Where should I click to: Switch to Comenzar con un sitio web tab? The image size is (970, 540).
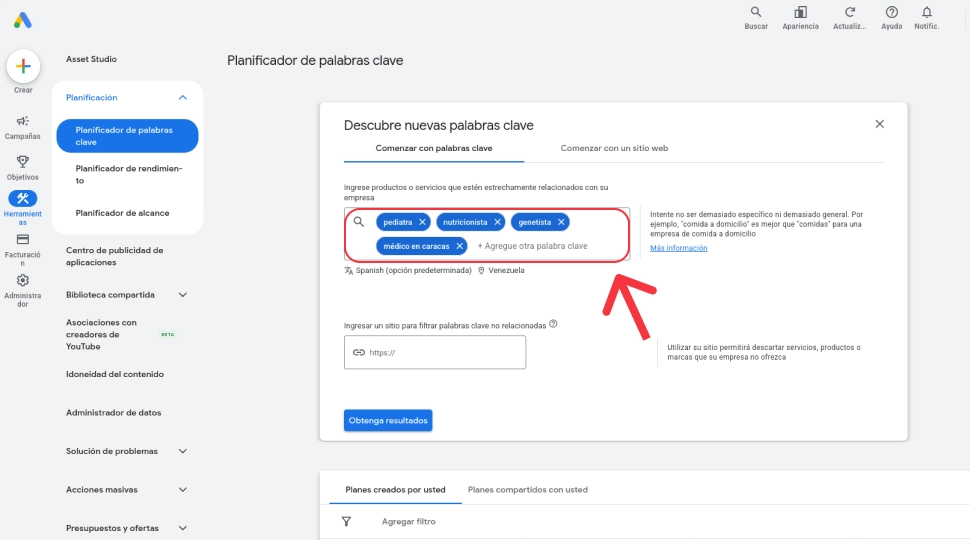point(614,148)
